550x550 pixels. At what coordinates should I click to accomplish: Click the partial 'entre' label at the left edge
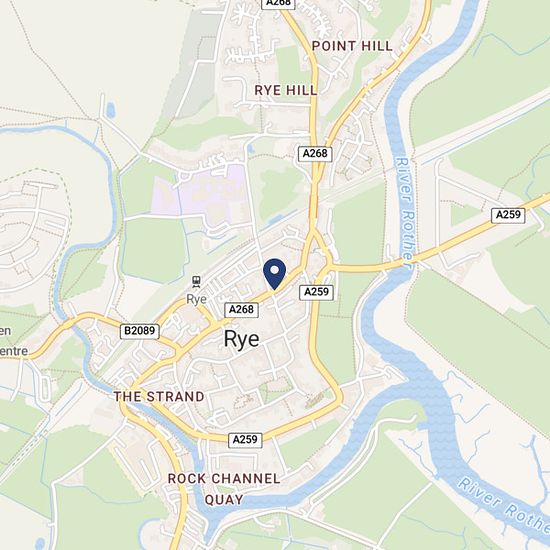pos(14,351)
